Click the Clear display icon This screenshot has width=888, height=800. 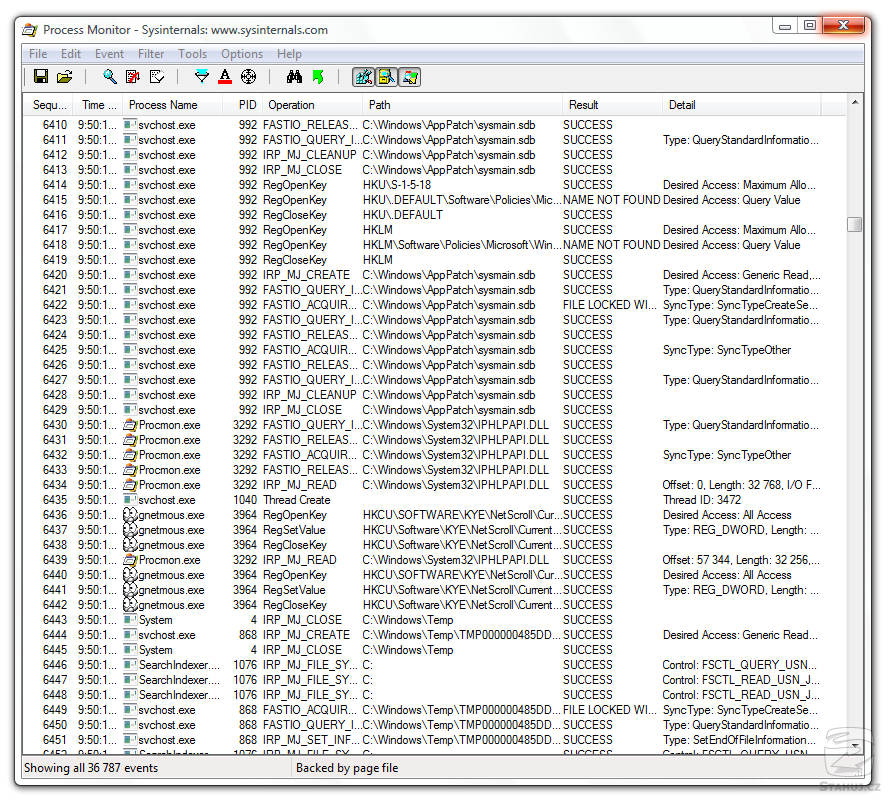(156, 77)
